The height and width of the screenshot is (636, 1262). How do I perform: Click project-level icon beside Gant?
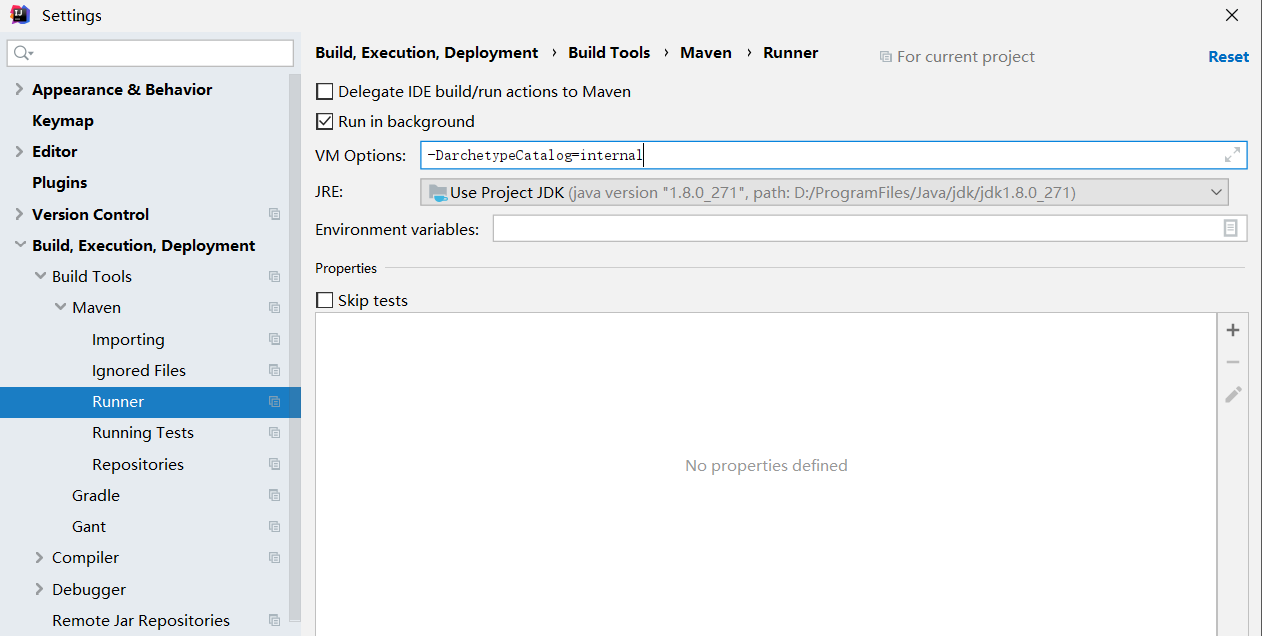click(x=274, y=526)
